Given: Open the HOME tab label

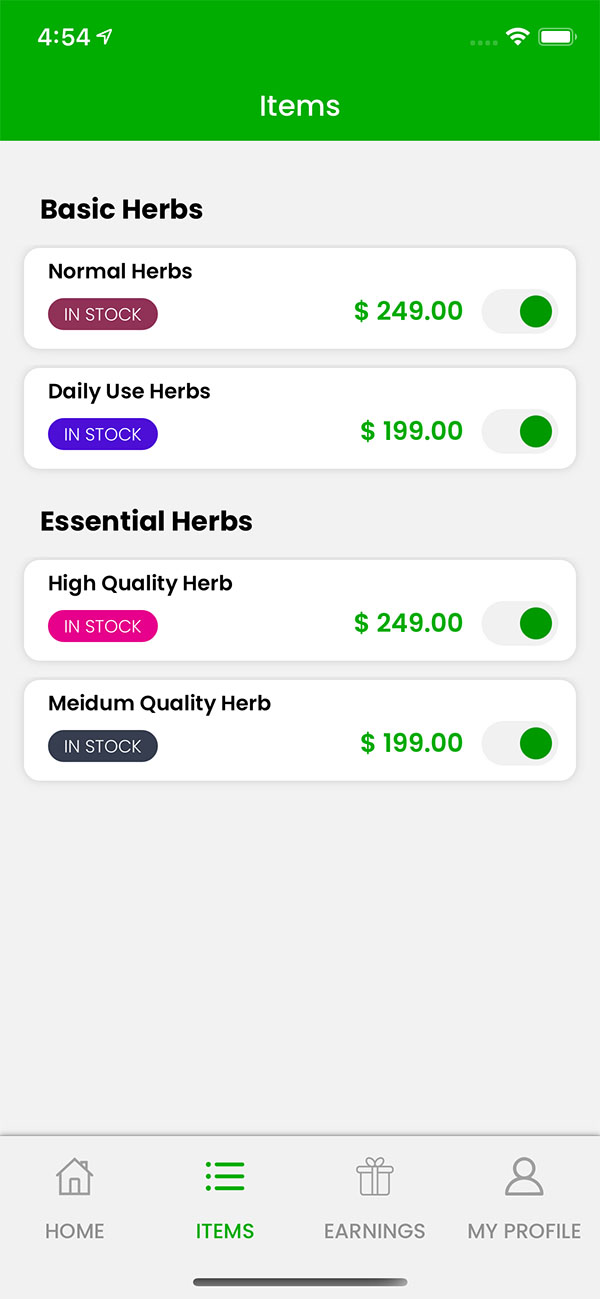Looking at the screenshot, I should coord(75,1231).
